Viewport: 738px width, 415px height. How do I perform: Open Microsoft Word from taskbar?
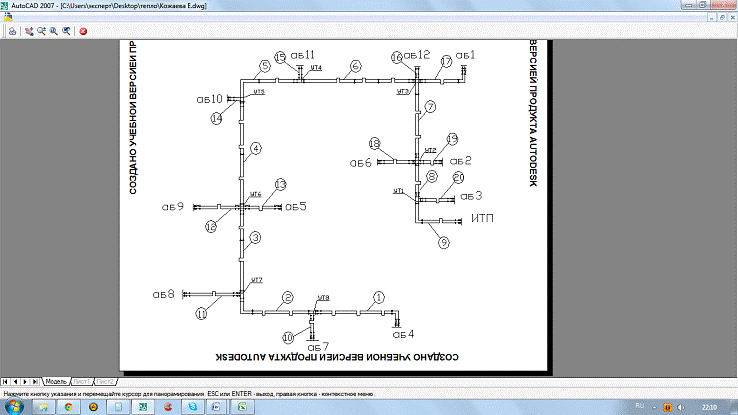tap(217, 407)
